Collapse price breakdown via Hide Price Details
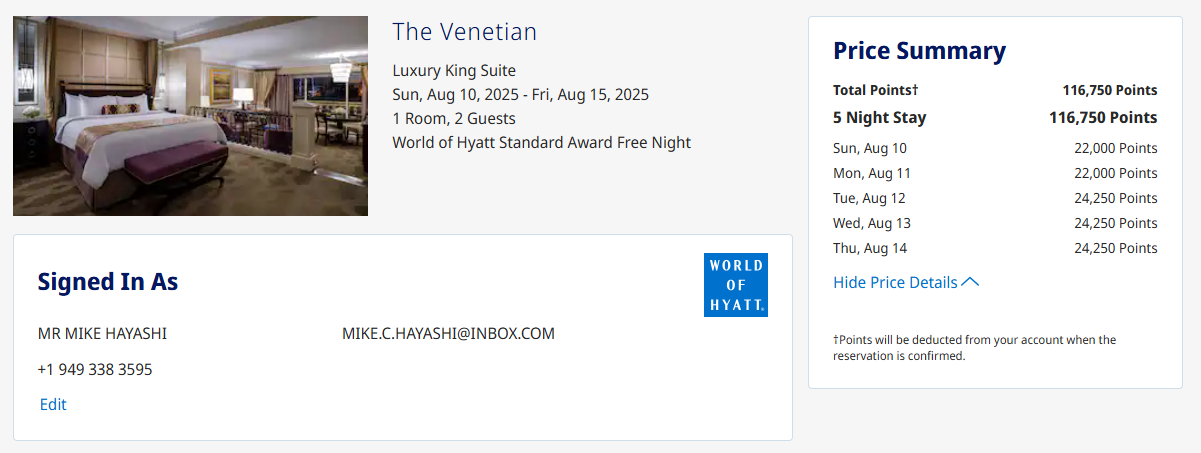Image resolution: width=1201 pixels, height=453 pixels. coord(895,283)
